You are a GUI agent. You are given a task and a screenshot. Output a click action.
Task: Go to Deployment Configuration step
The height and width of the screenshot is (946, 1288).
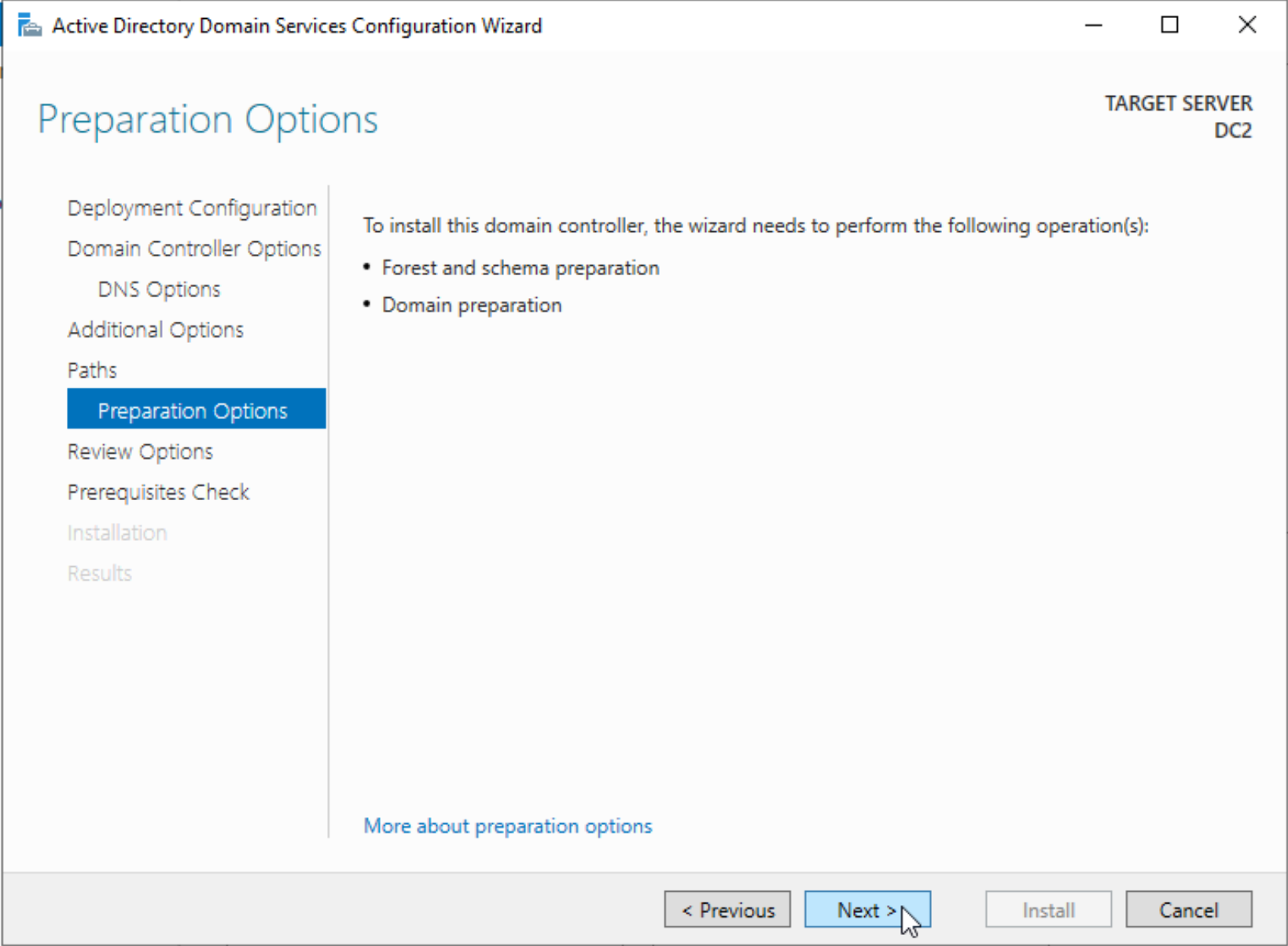pos(192,208)
